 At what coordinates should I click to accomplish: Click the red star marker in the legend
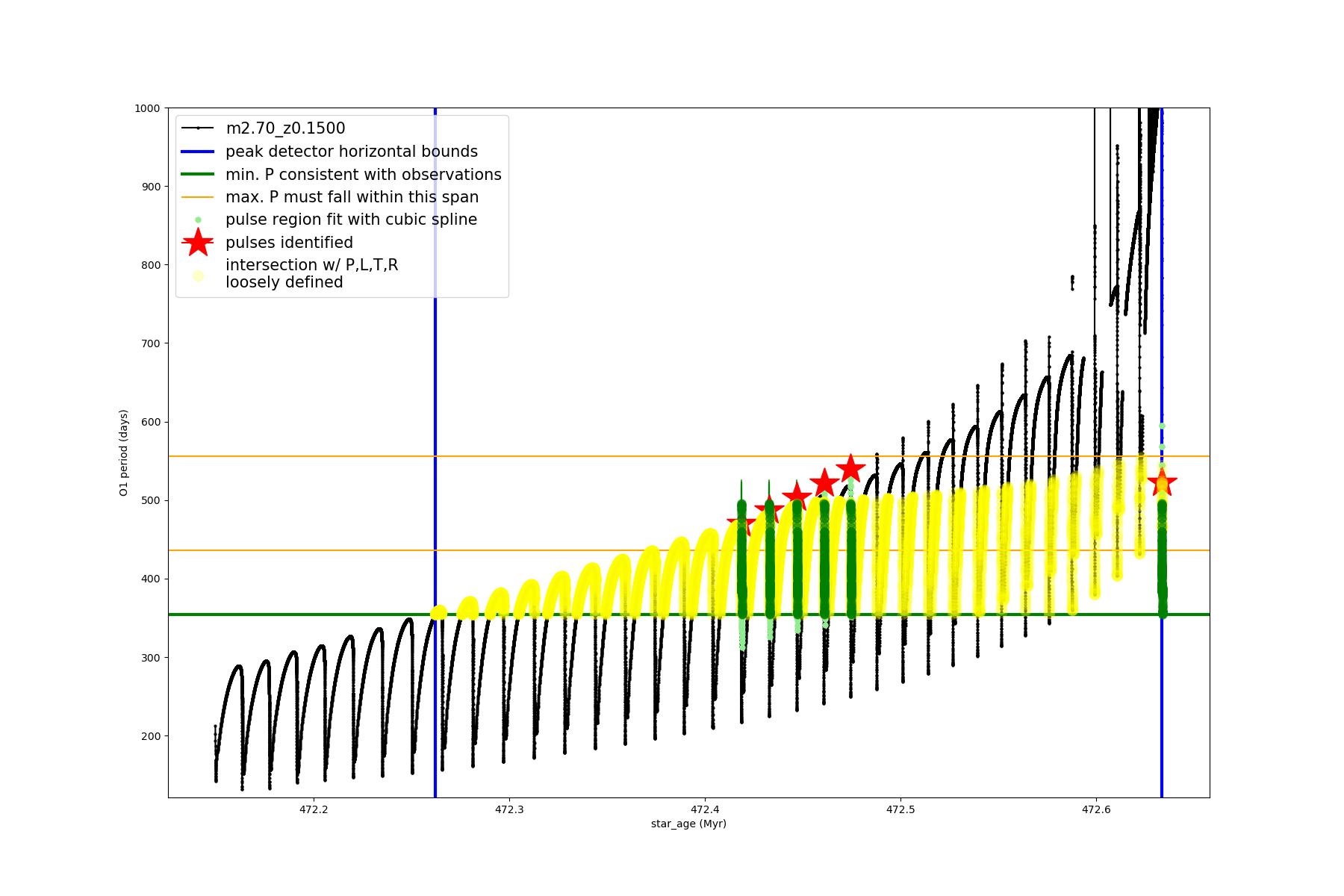pos(198,243)
